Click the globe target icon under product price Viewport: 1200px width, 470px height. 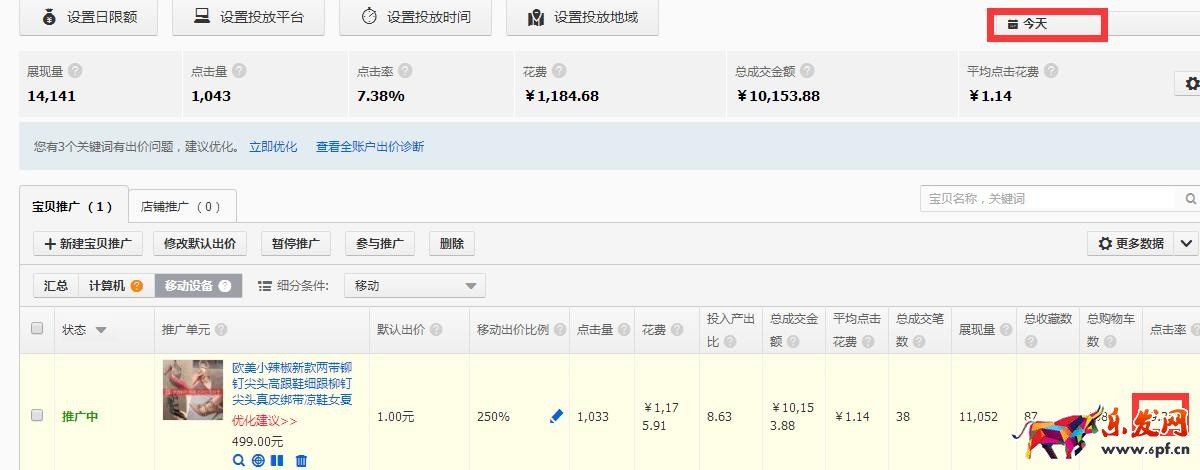click(258, 461)
